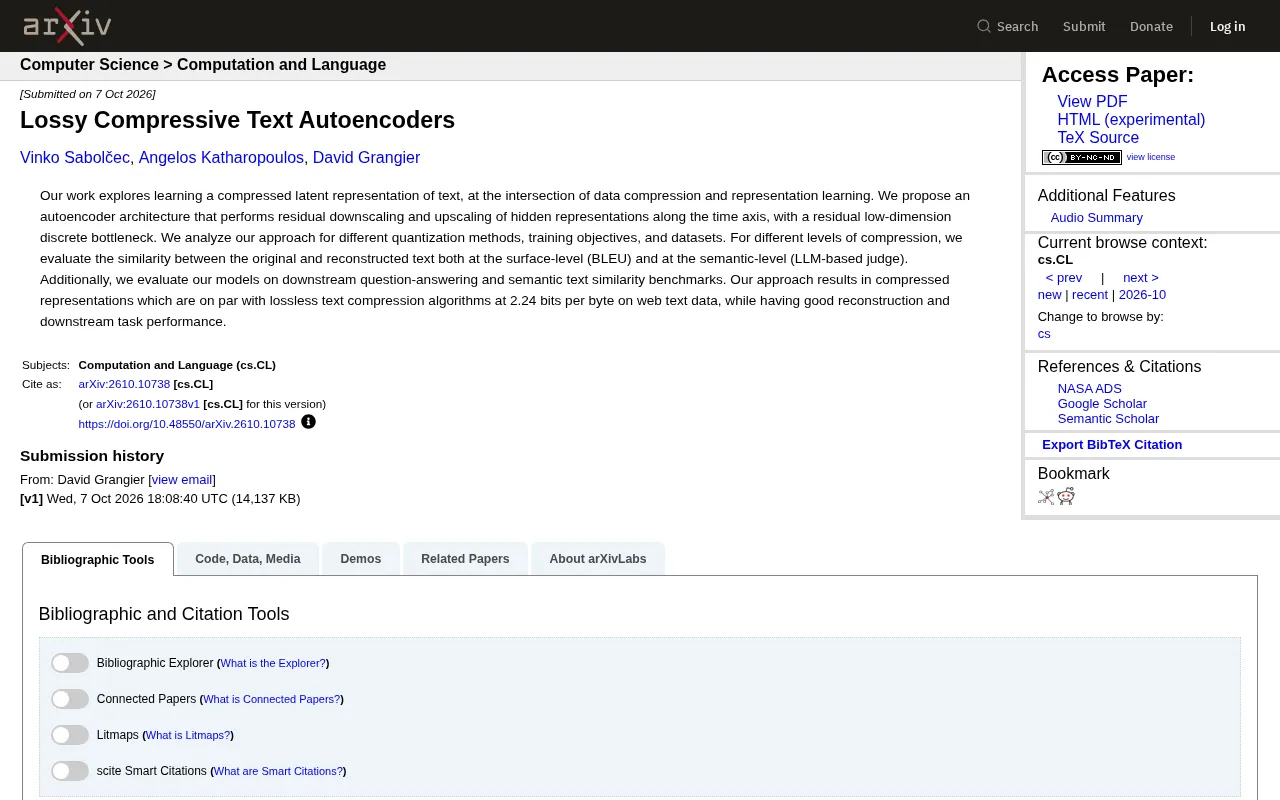Open HTML (experimental) version
Screen dimensions: 1280x800
point(1131,120)
